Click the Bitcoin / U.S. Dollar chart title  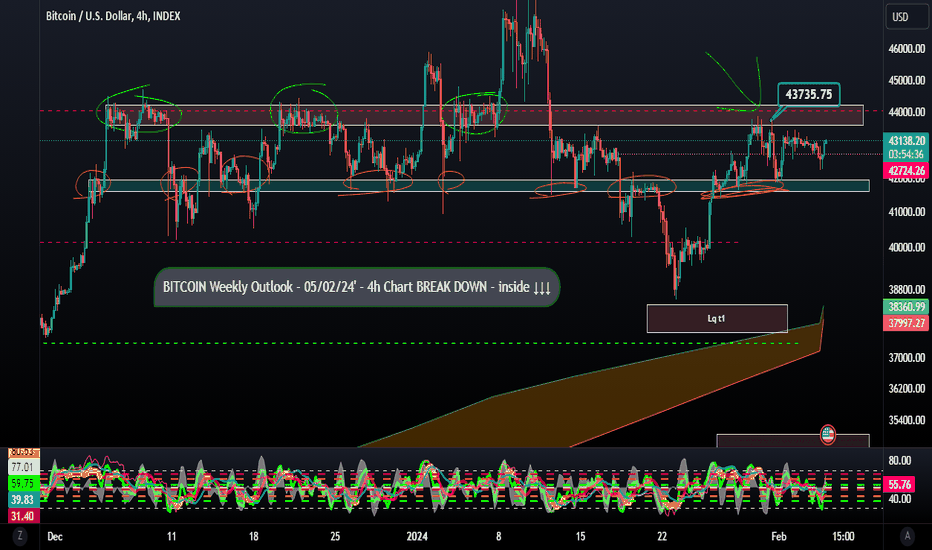[113, 16]
